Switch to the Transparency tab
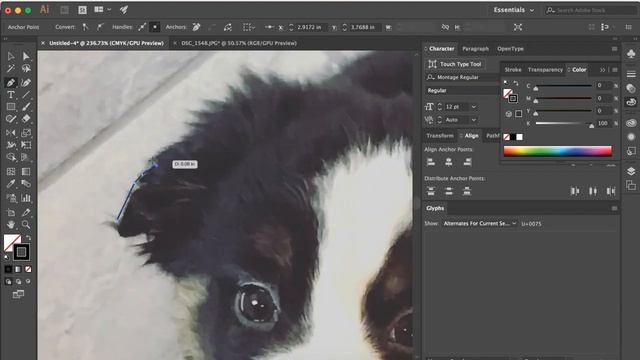640x360 pixels. [545, 70]
